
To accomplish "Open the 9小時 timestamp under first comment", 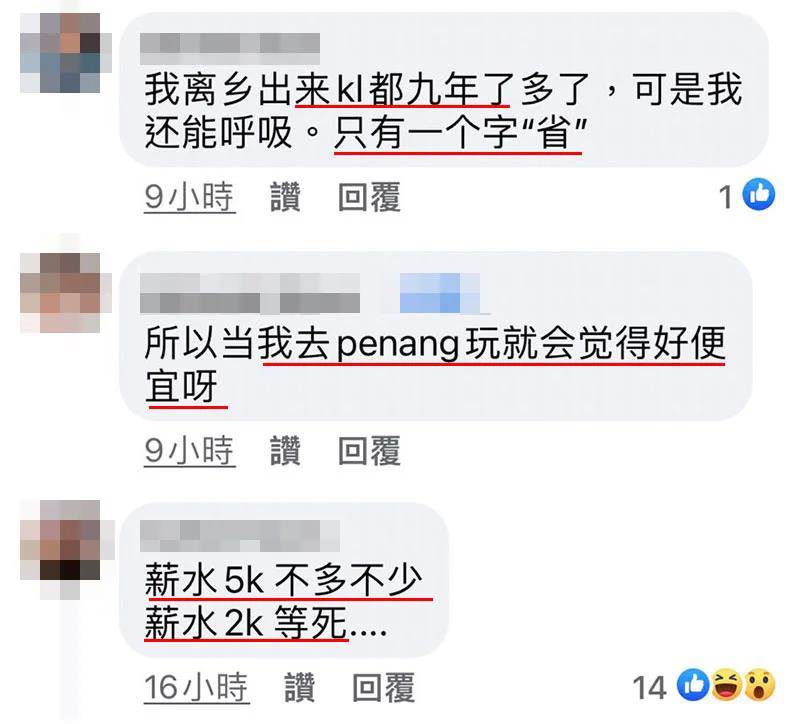I will coord(189,197).
